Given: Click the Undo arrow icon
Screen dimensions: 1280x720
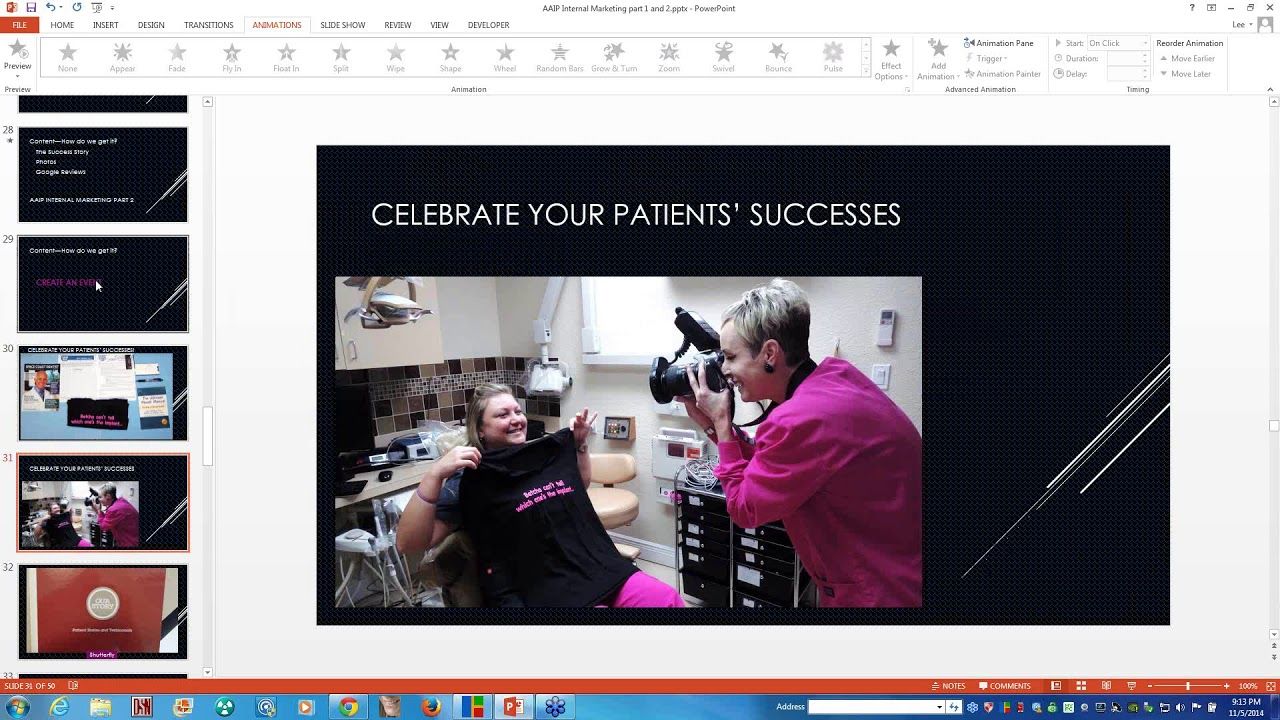Looking at the screenshot, I should click(x=50, y=7).
